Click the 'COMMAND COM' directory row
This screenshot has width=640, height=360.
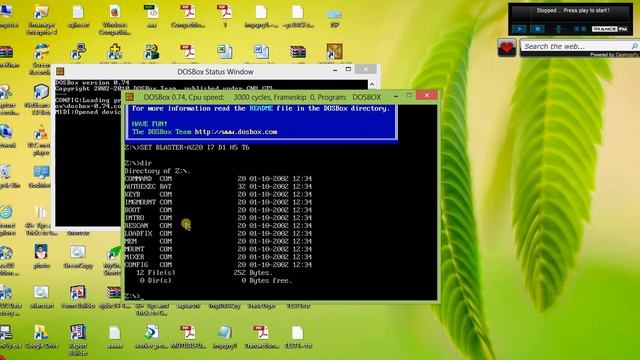coord(218,179)
